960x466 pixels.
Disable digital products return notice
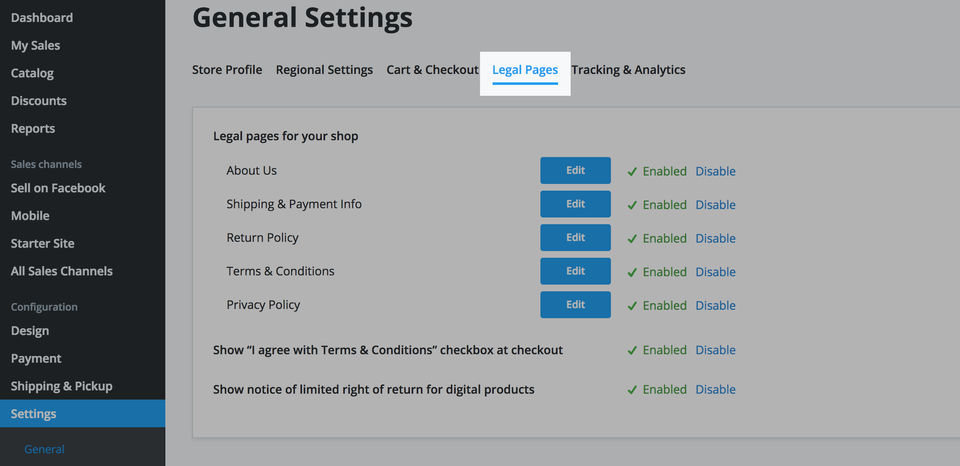(715, 390)
